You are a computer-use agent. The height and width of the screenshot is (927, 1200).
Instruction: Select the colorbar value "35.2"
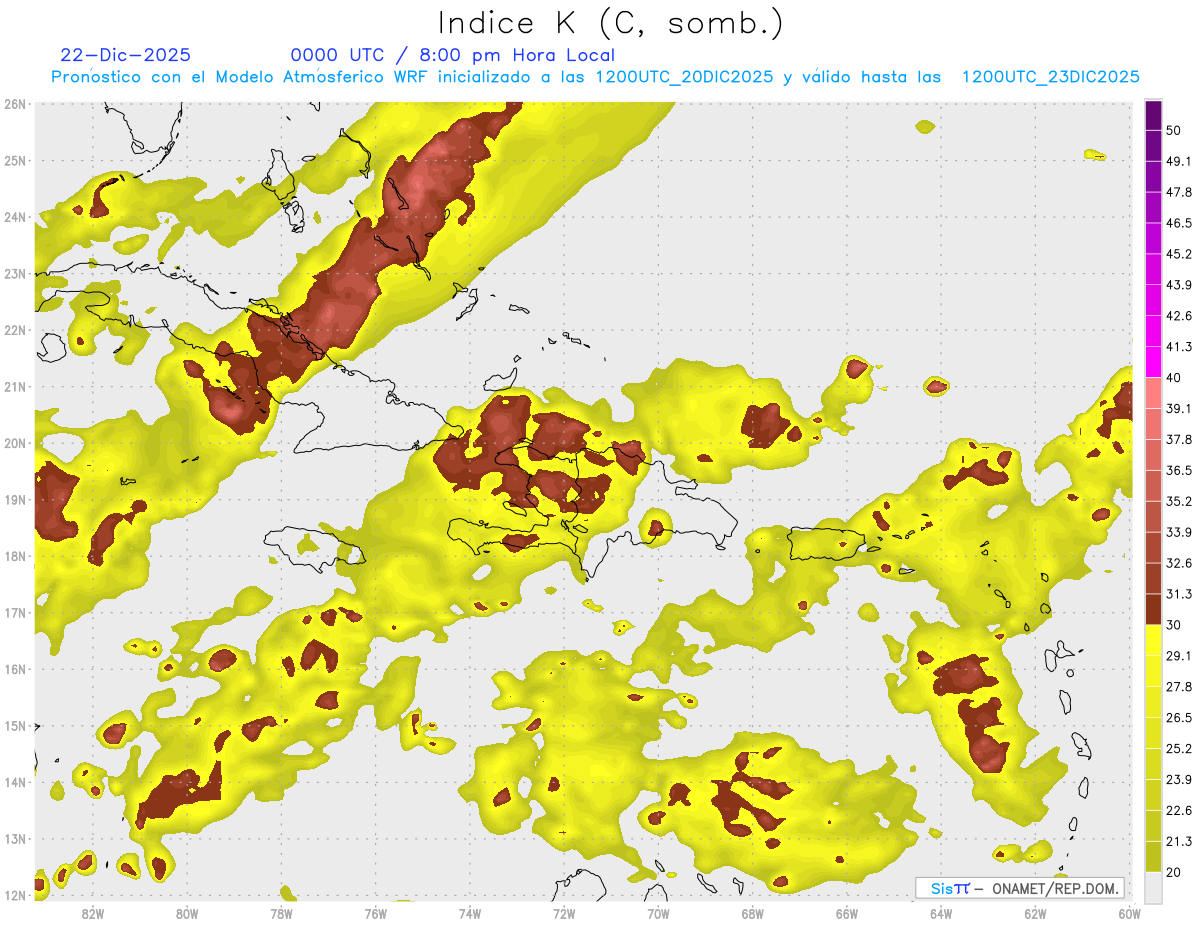pos(1179,501)
